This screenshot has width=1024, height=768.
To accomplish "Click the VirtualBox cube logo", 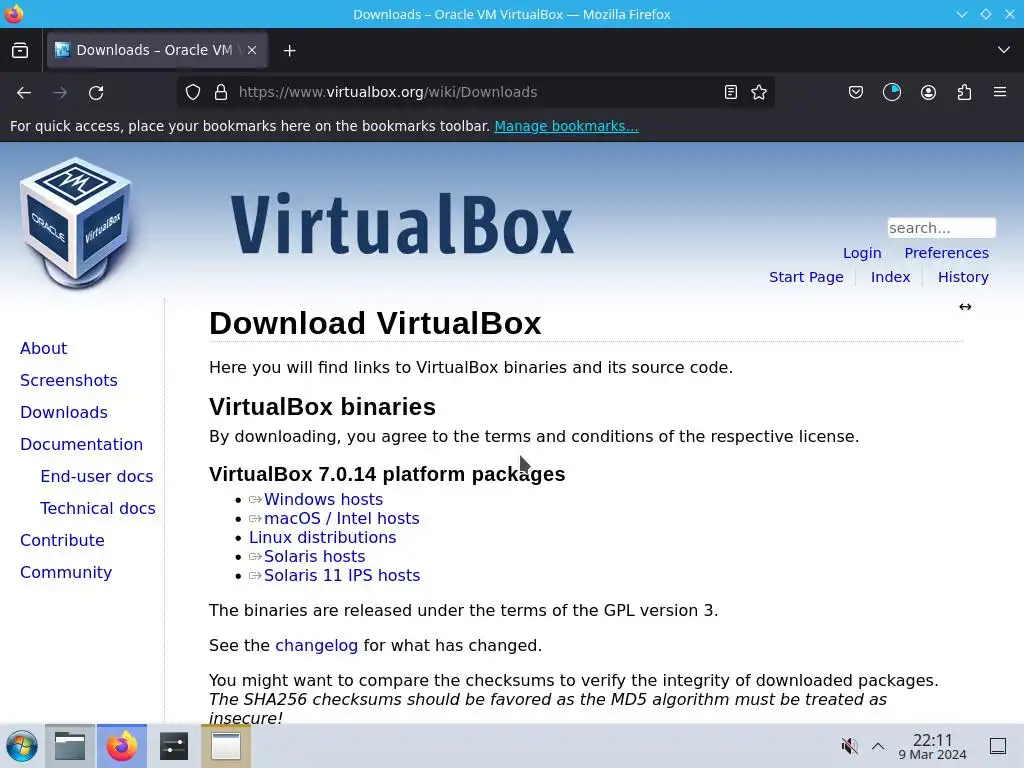I will point(75,223).
